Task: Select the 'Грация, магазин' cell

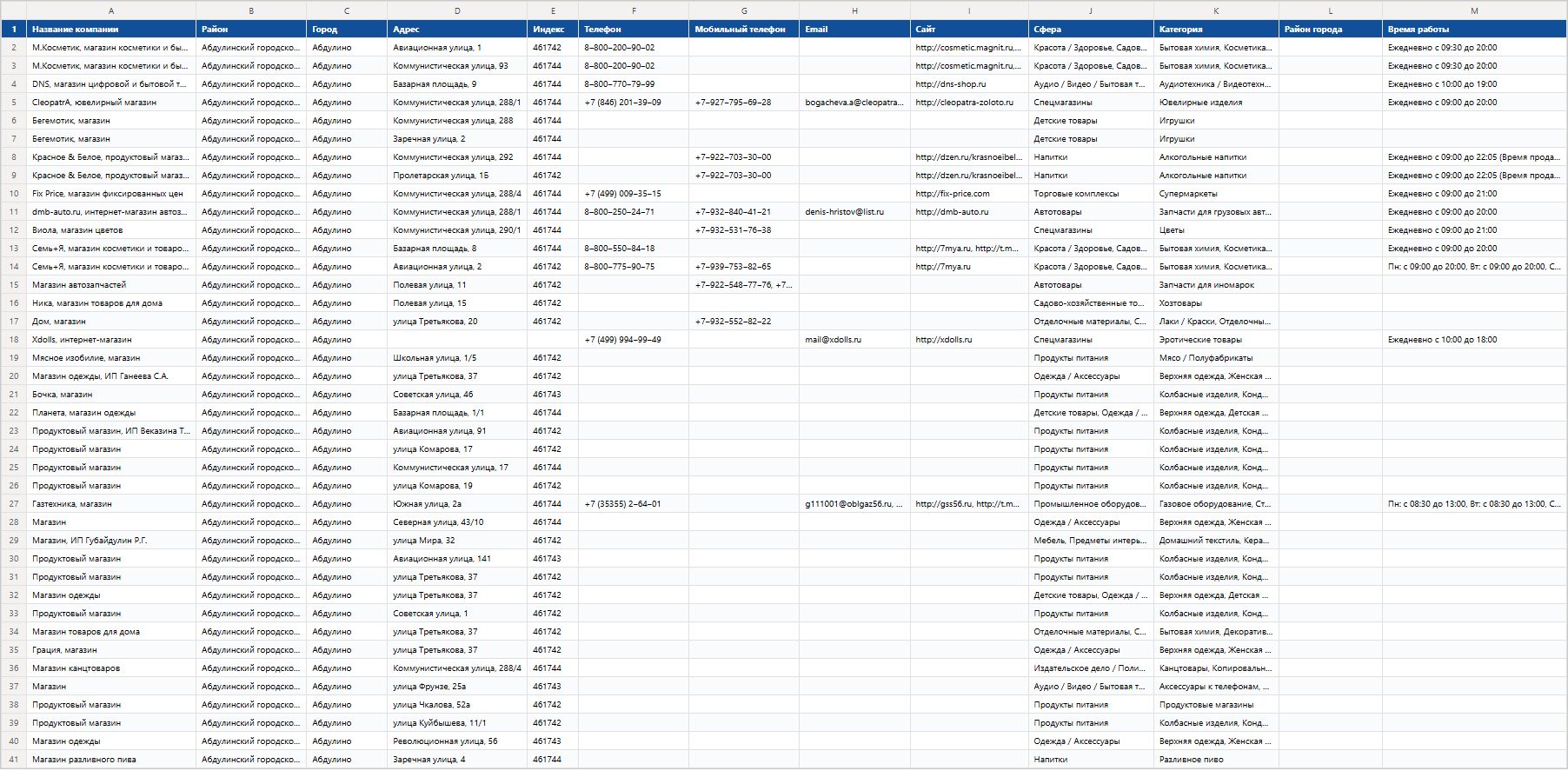Action: click(111, 649)
